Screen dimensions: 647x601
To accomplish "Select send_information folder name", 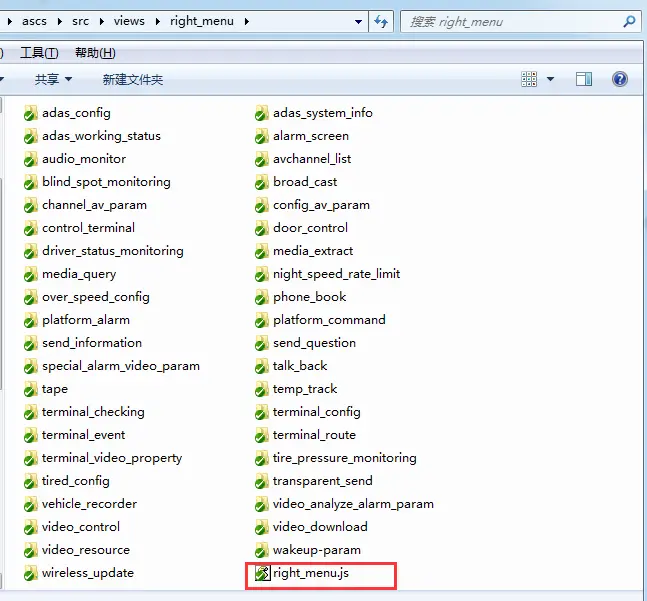I will pos(92,343).
